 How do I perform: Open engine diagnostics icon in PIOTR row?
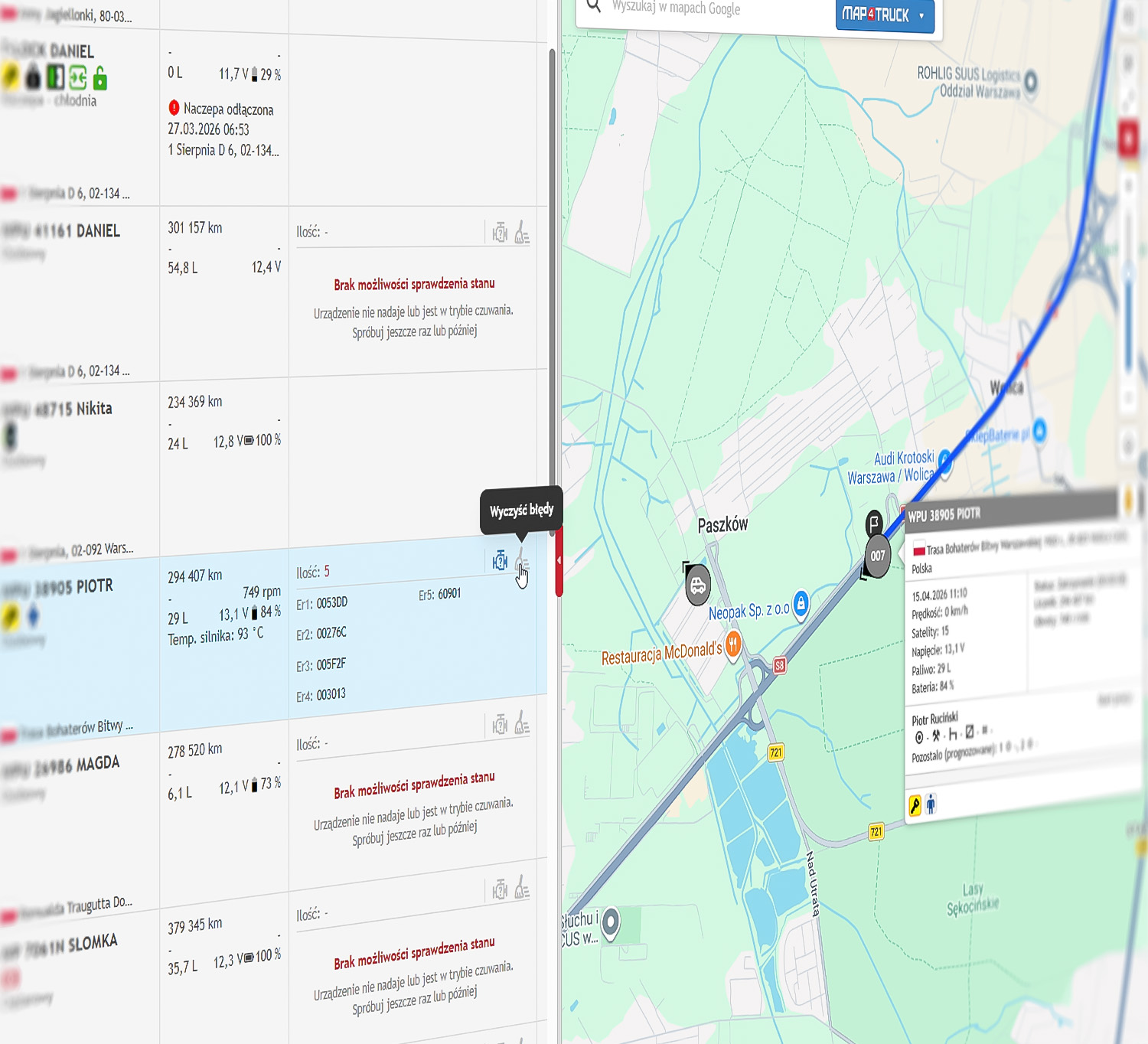pyautogui.click(x=500, y=562)
